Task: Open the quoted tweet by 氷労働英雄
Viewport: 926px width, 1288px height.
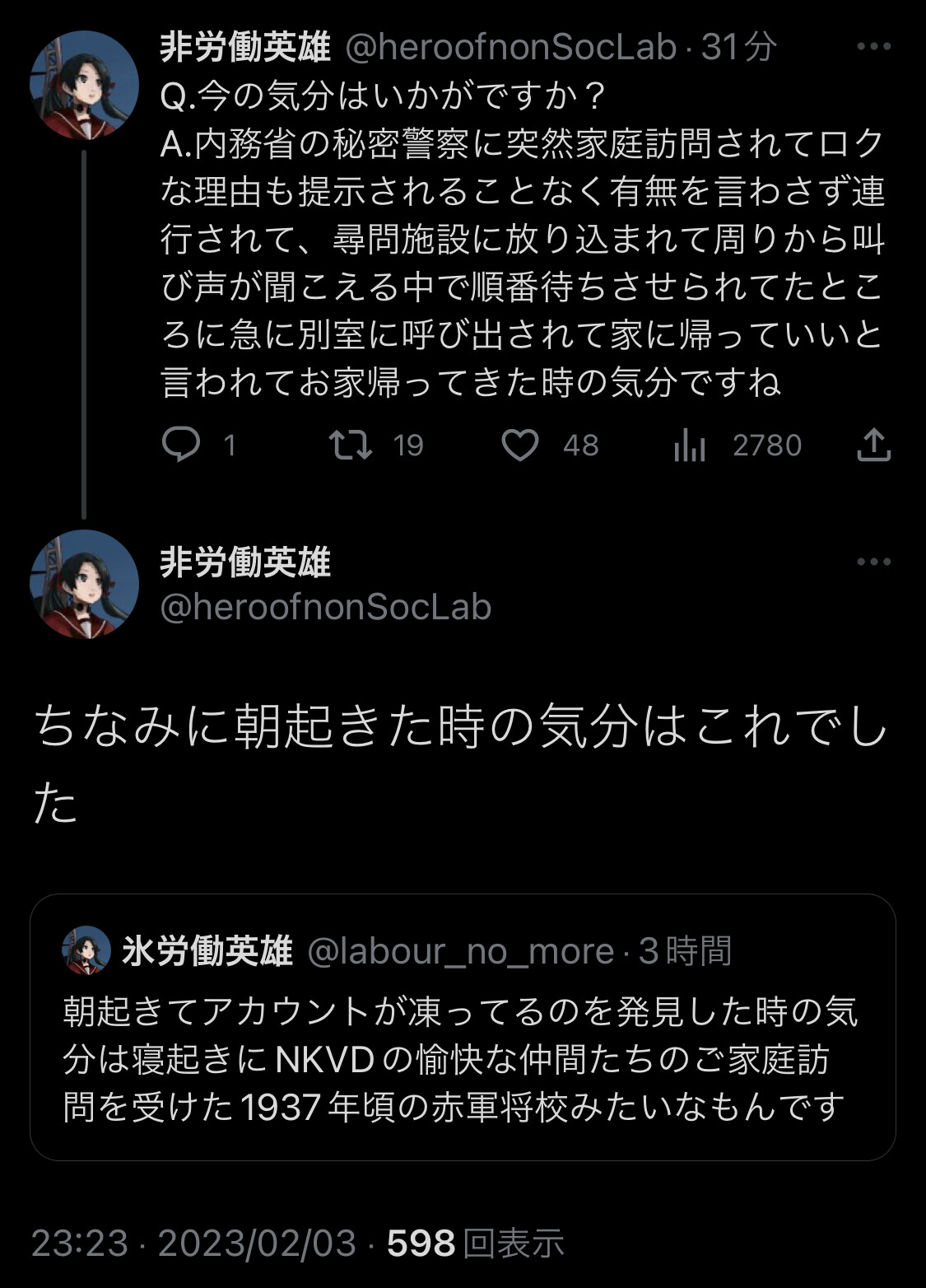Action: (x=463, y=1058)
